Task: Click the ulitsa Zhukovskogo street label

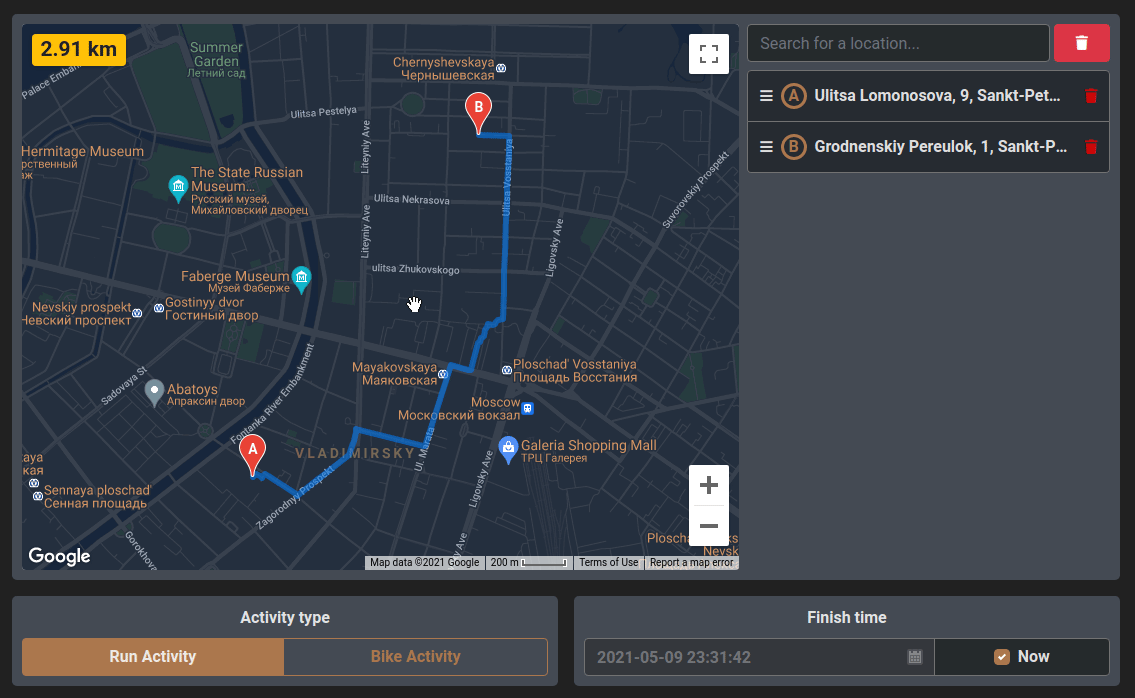Action: [415, 269]
